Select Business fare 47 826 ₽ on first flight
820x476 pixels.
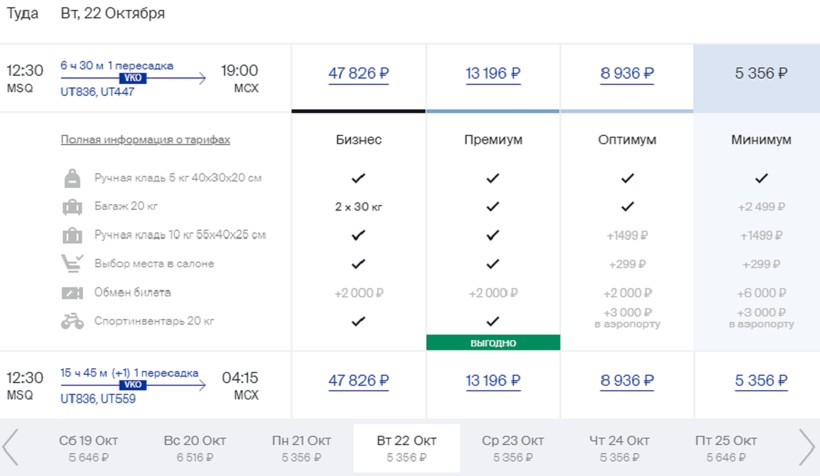358,73
